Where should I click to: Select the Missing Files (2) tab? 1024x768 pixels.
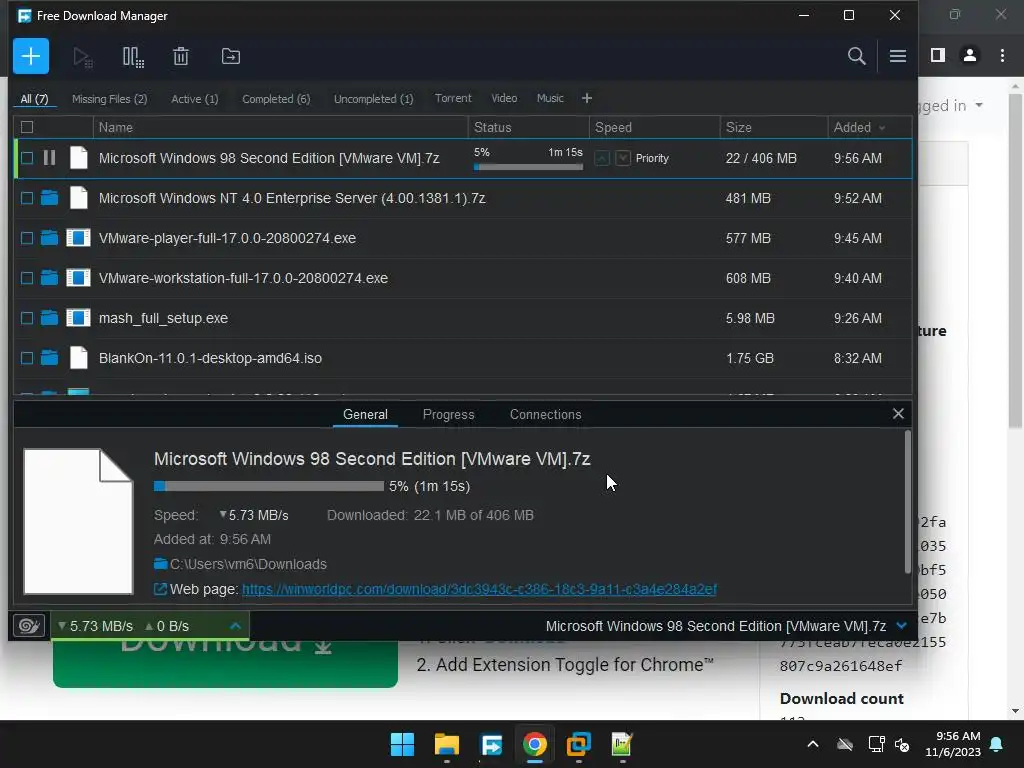[x=110, y=99]
